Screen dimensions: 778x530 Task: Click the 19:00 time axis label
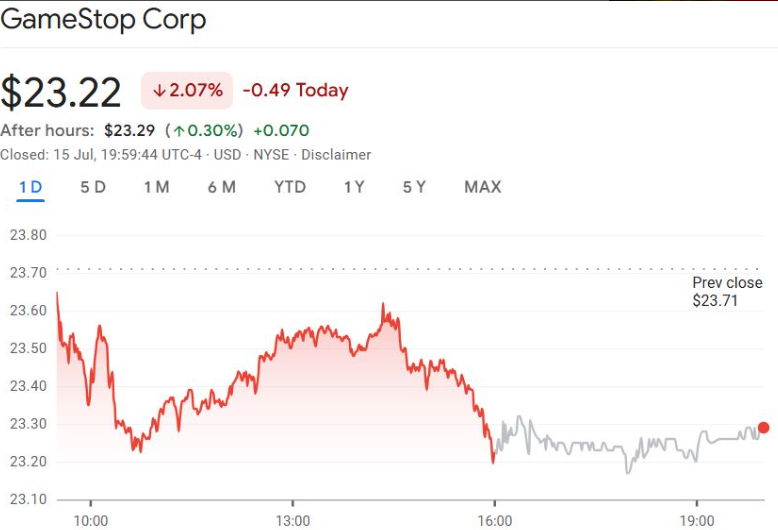tap(696, 520)
